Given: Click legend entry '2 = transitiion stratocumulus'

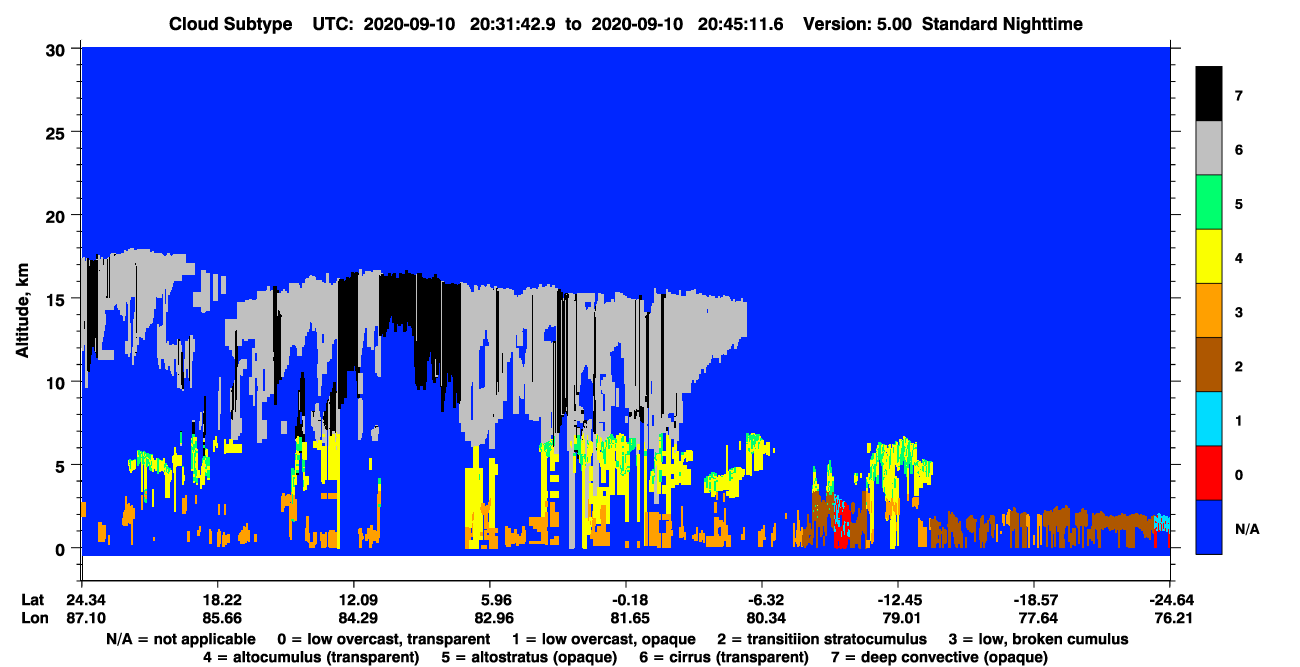Looking at the screenshot, I should click(822, 639).
